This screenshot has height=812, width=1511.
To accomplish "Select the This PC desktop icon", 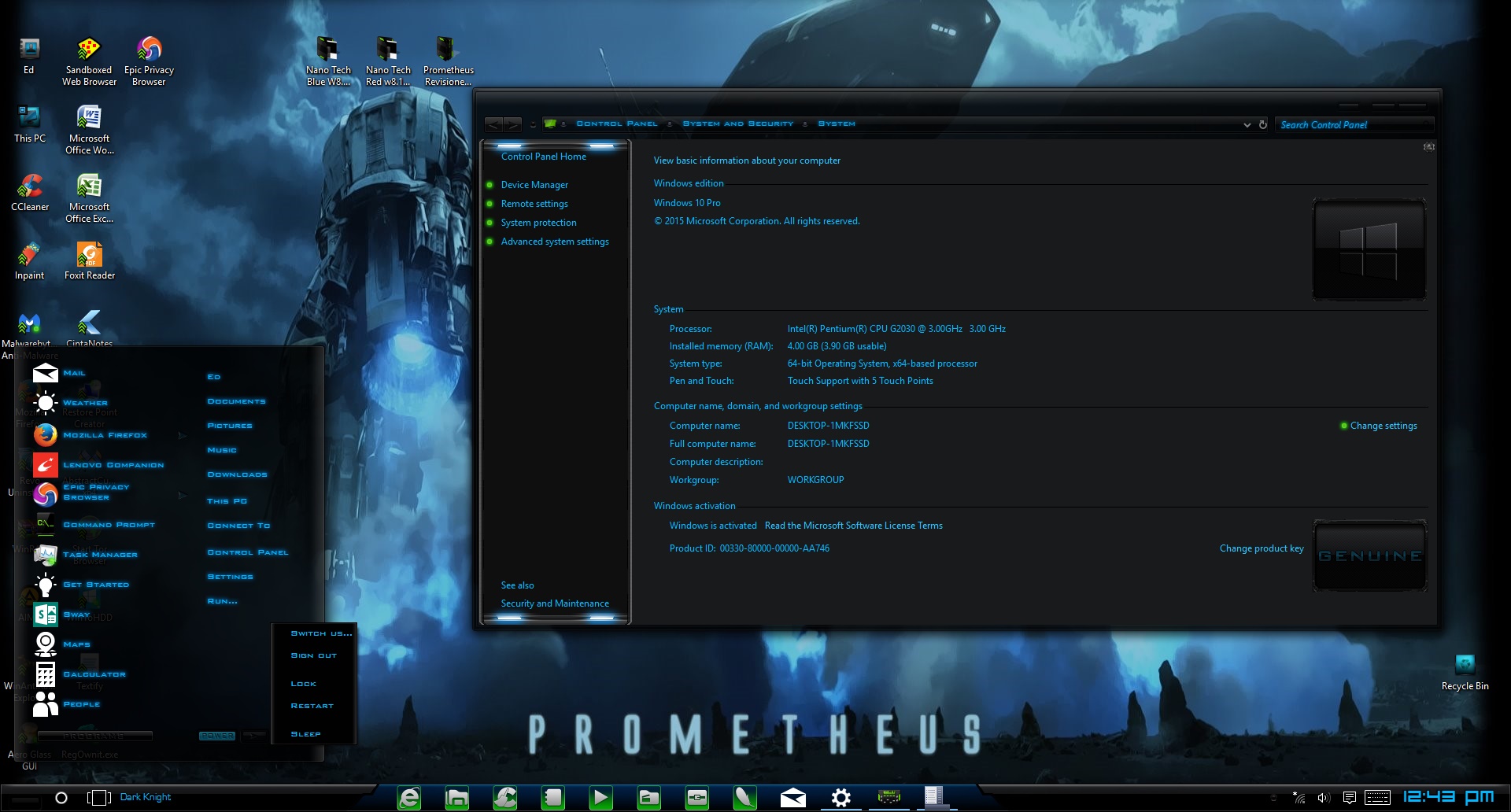I will click(29, 124).
